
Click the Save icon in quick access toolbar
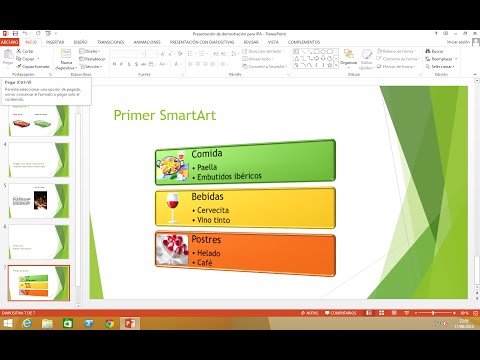point(15,33)
